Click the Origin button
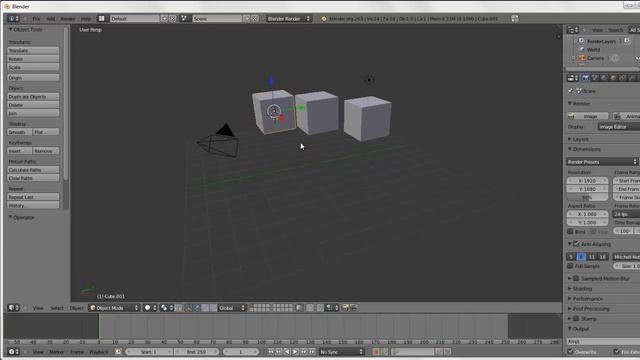Screen dimensions: 640x360 pyautogui.click(x=33, y=78)
